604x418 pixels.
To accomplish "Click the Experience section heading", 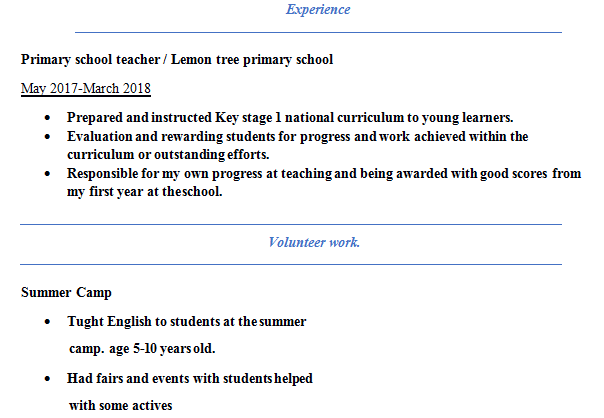I will click(x=318, y=10).
